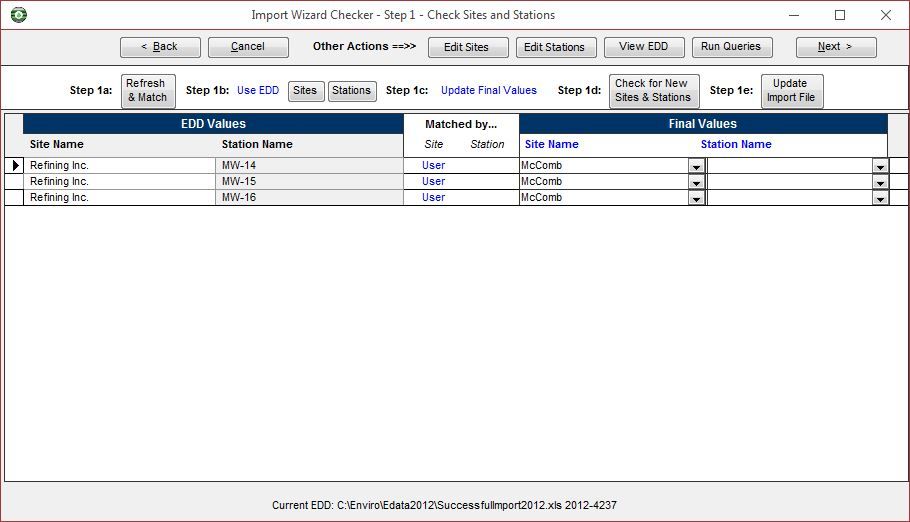Click Final Values Site Name column header
The image size is (910, 522).
pyautogui.click(x=551, y=145)
